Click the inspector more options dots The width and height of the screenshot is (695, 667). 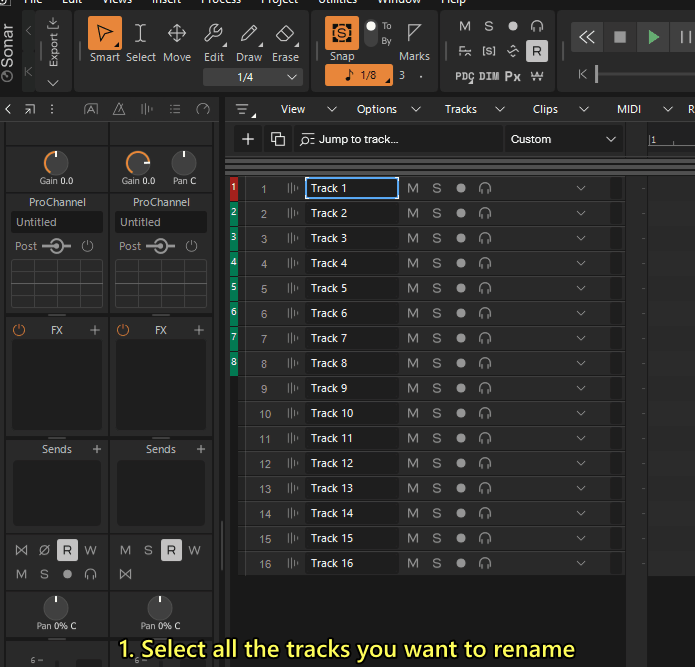[52, 109]
